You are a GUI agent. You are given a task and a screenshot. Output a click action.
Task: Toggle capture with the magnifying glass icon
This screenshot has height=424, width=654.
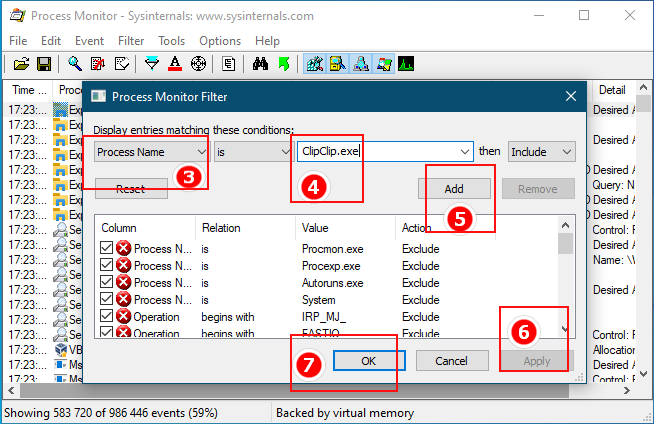coord(75,64)
